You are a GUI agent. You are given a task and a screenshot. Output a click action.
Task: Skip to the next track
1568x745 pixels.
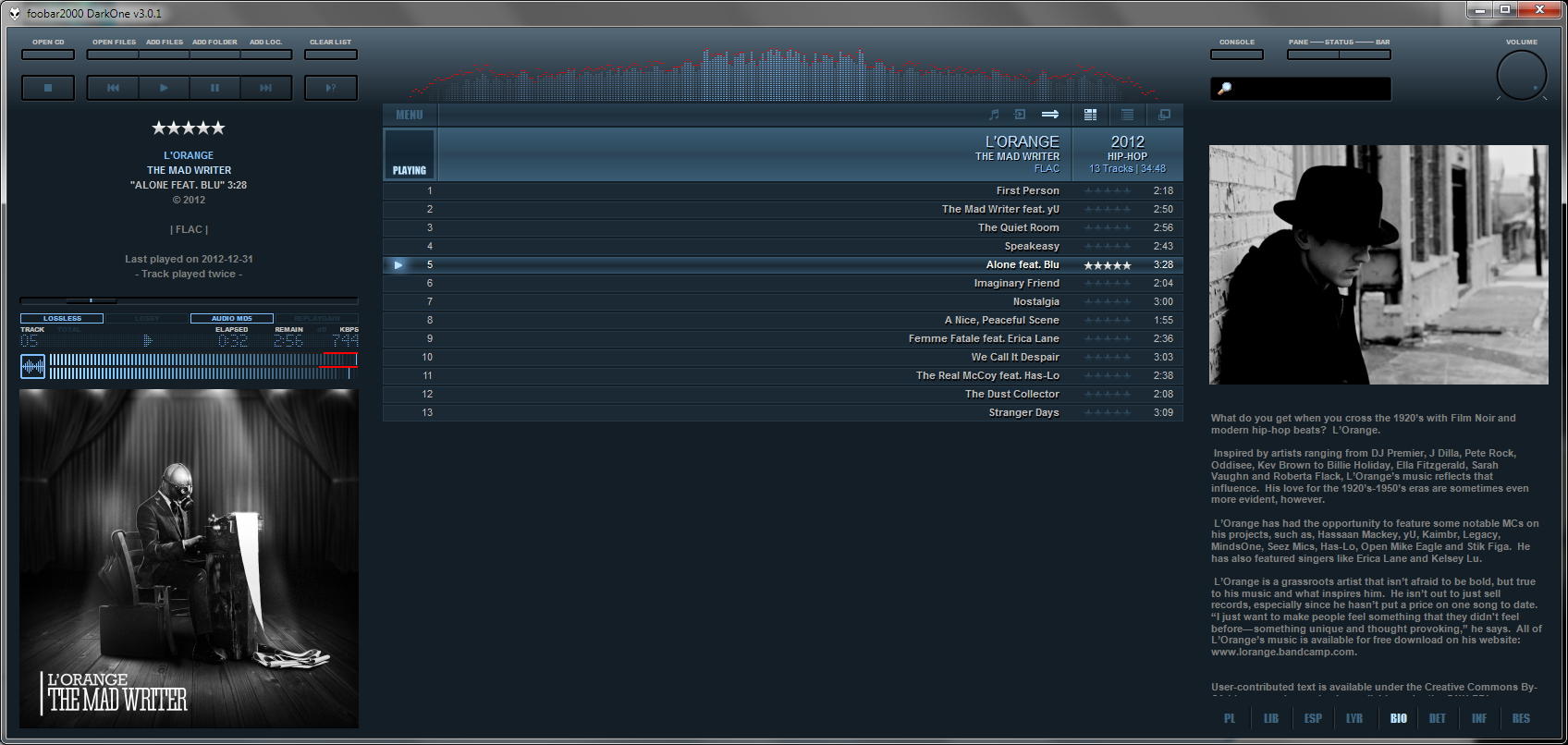click(265, 88)
